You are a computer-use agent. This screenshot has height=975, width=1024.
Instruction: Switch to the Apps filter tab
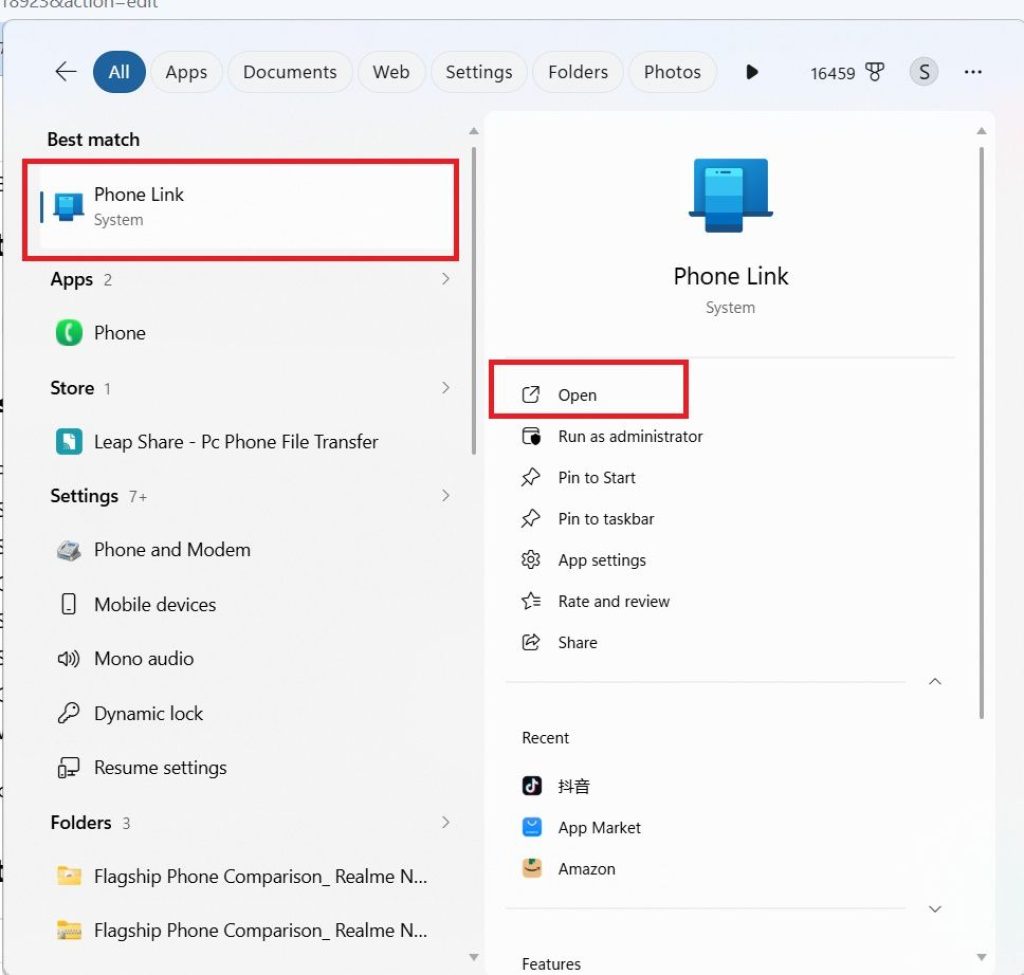186,71
